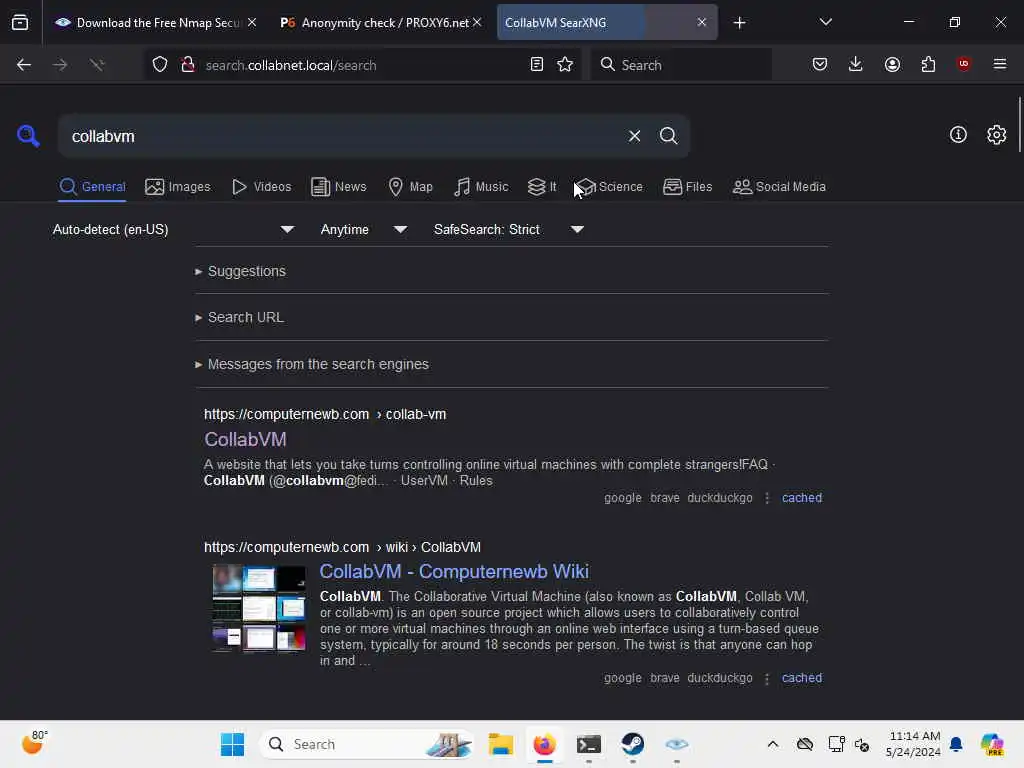Open cached link for the Computernewb Wiki result
Image resolution: width=1024 pixels, height=768 pixels.
[x=801, y=678]
